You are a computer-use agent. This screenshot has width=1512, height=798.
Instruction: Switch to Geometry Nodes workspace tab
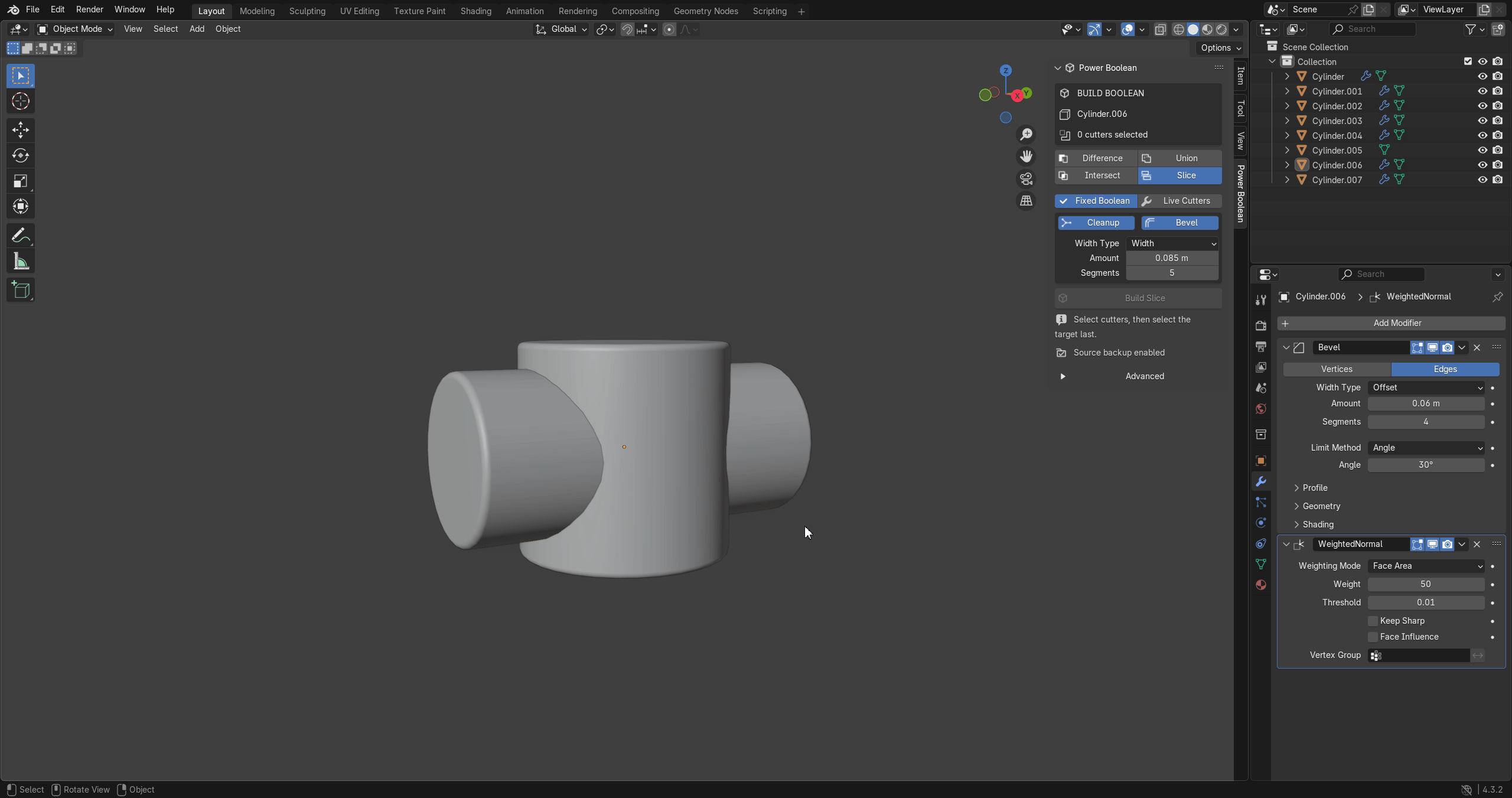706,11
